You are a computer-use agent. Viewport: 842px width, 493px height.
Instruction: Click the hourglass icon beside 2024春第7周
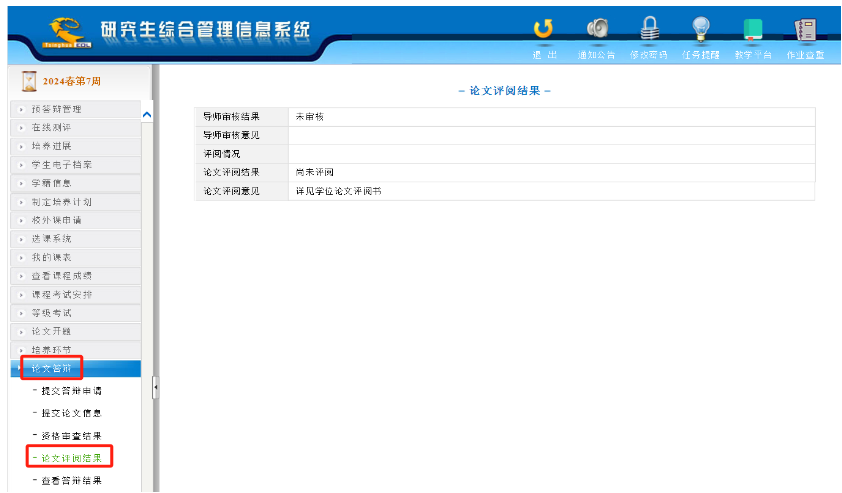pos(29,81)
